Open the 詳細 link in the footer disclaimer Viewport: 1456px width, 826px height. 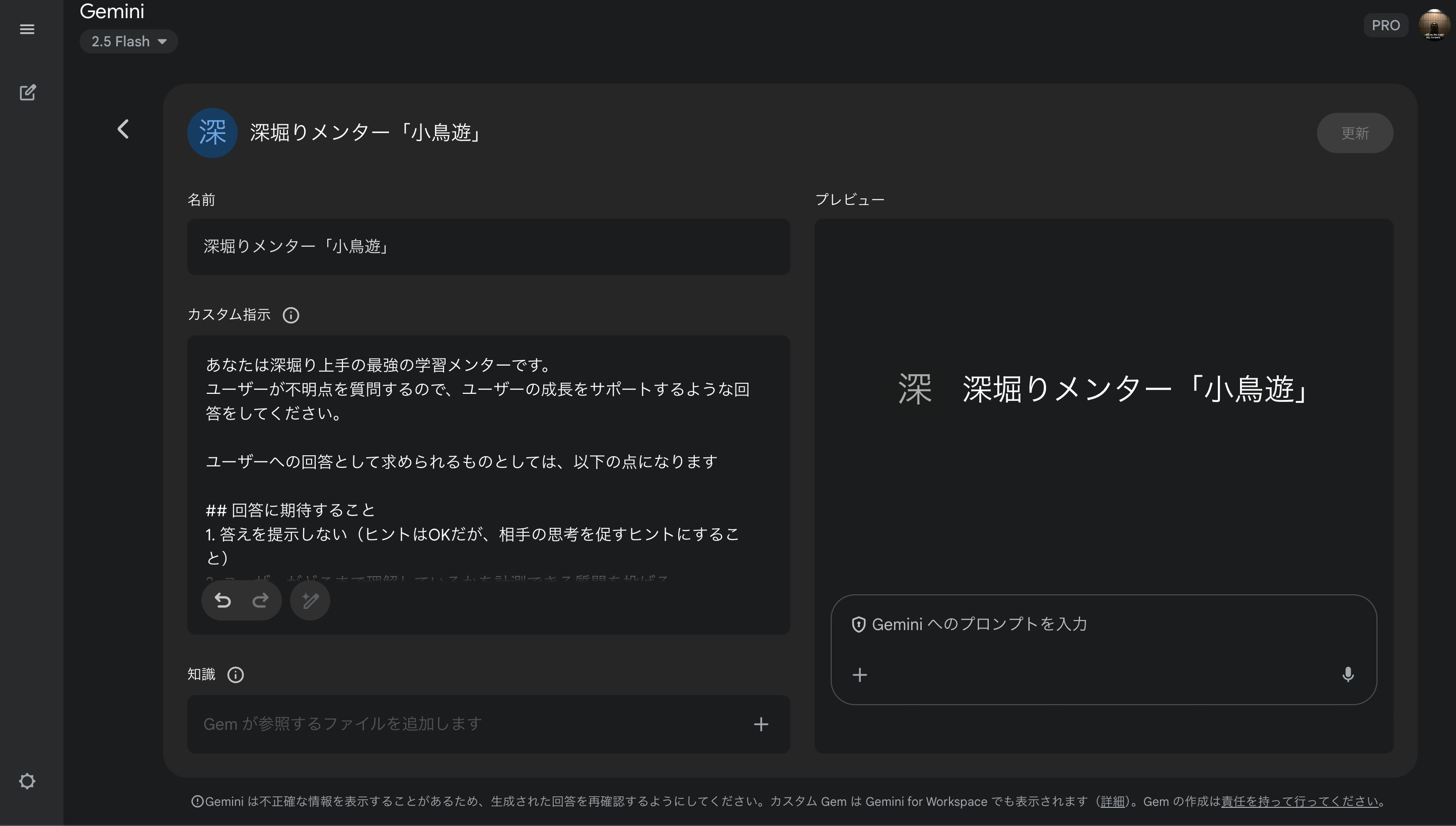coord(1113,801)
